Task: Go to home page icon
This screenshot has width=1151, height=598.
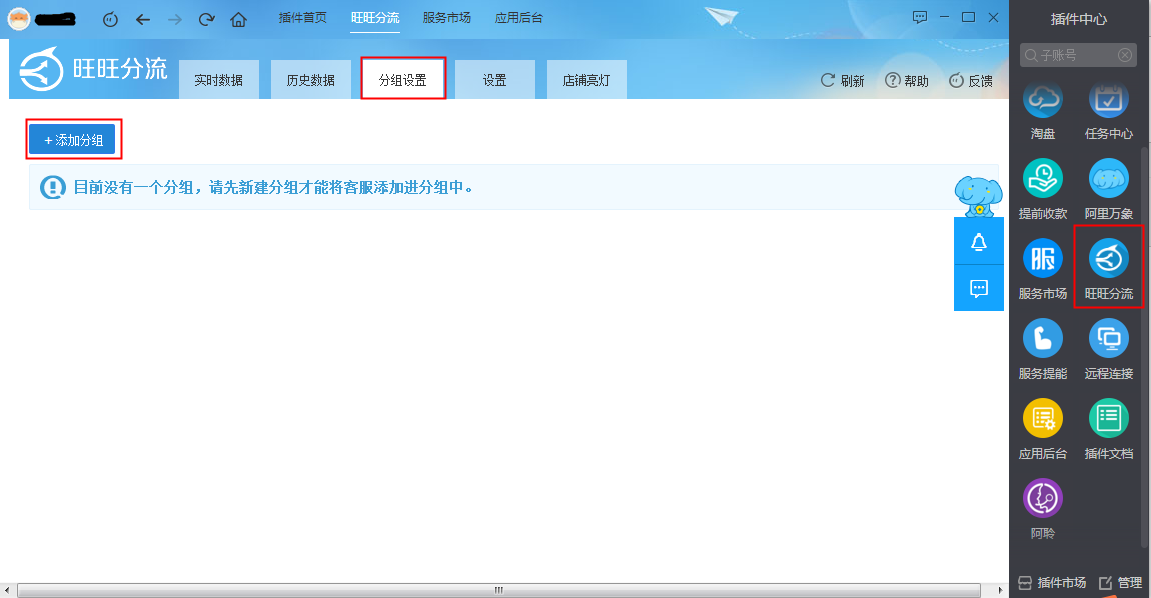Action: click(238, 20)
